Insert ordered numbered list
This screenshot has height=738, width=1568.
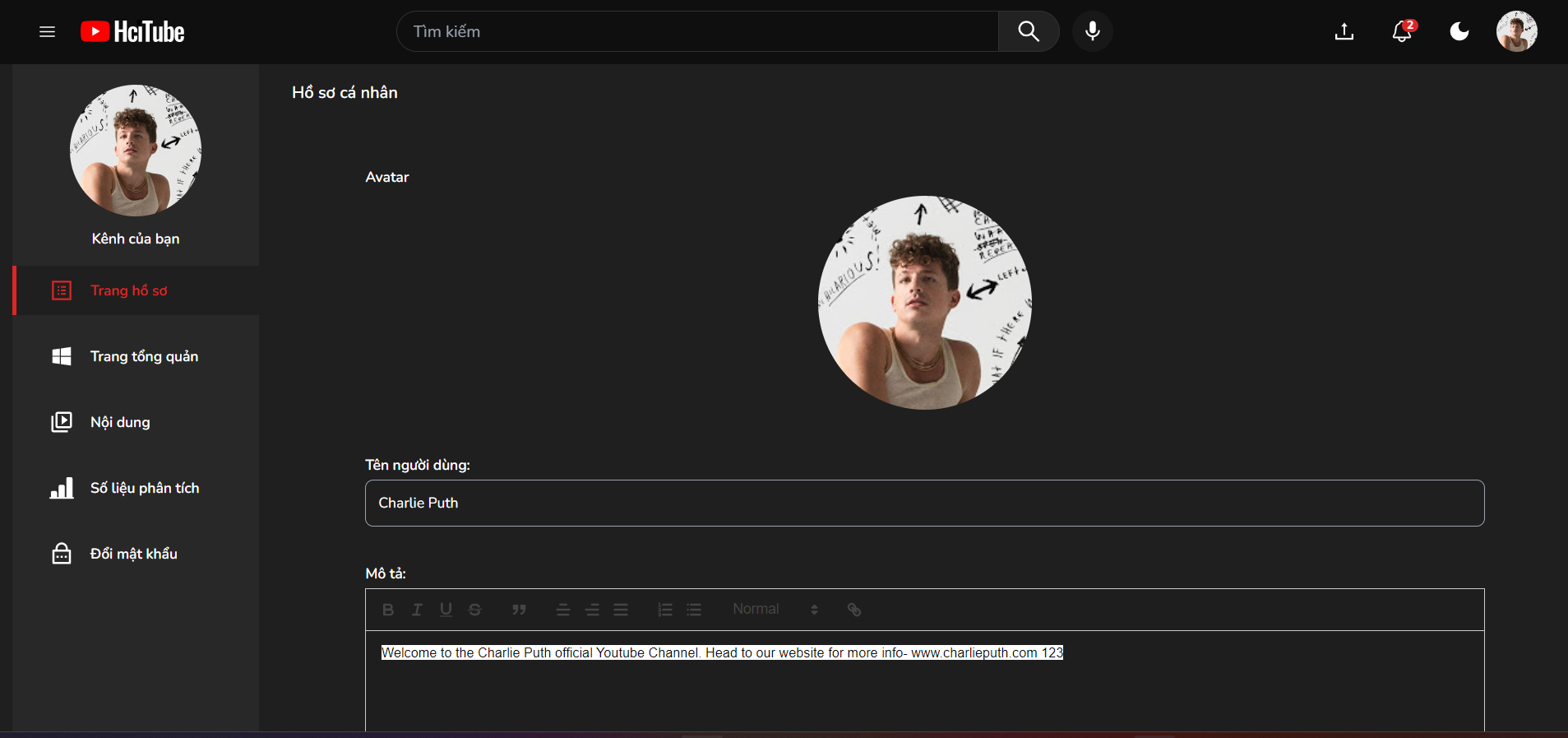point(665,610)
